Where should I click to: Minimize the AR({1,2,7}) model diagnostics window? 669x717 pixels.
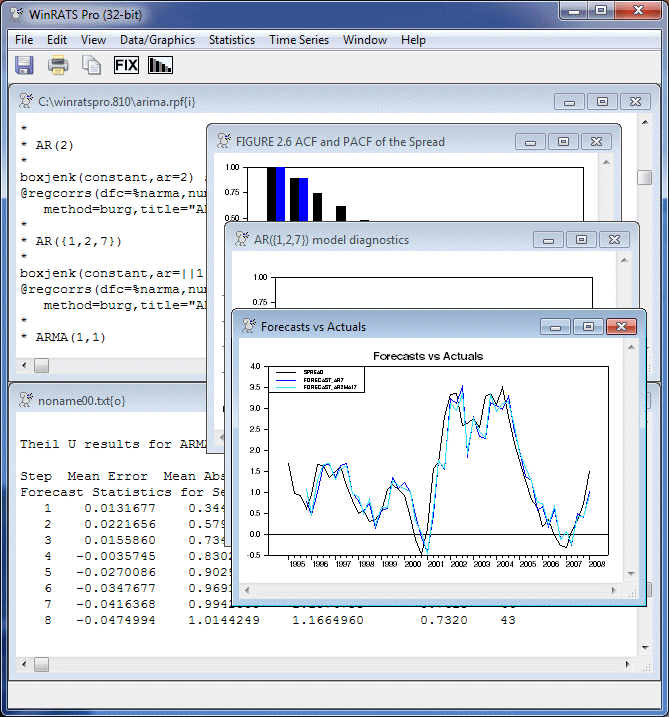(x=548, y=240)
